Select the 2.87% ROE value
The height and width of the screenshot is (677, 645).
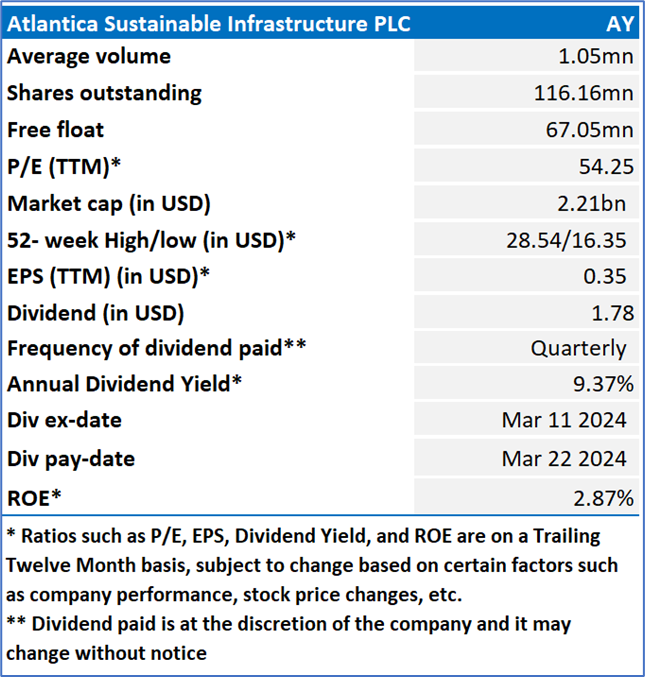click(x=601, y=496)
